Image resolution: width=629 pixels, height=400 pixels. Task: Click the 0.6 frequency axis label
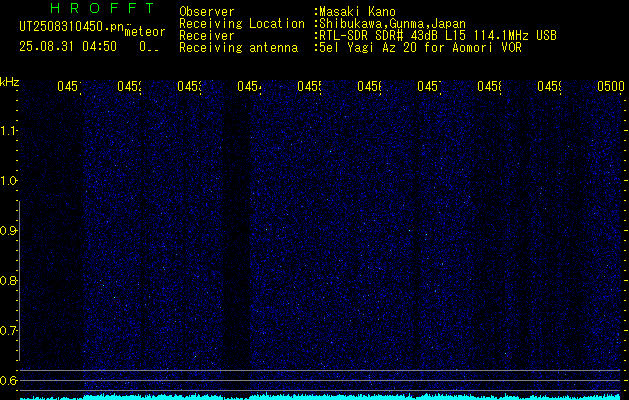(x=8, y=380)
